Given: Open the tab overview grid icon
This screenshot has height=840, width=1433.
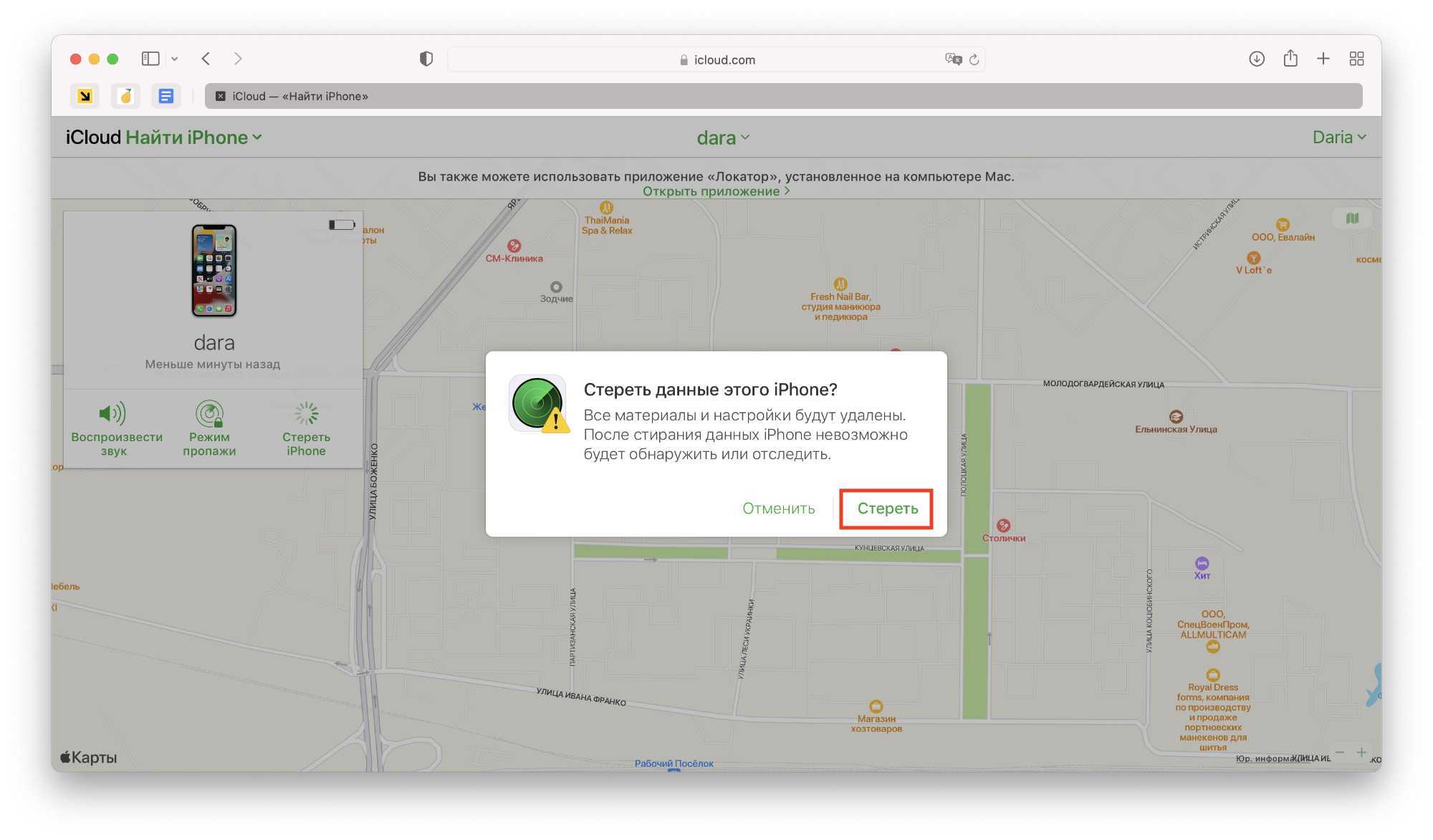Looking at the screenshot, I should click(x=1356, y=59).
